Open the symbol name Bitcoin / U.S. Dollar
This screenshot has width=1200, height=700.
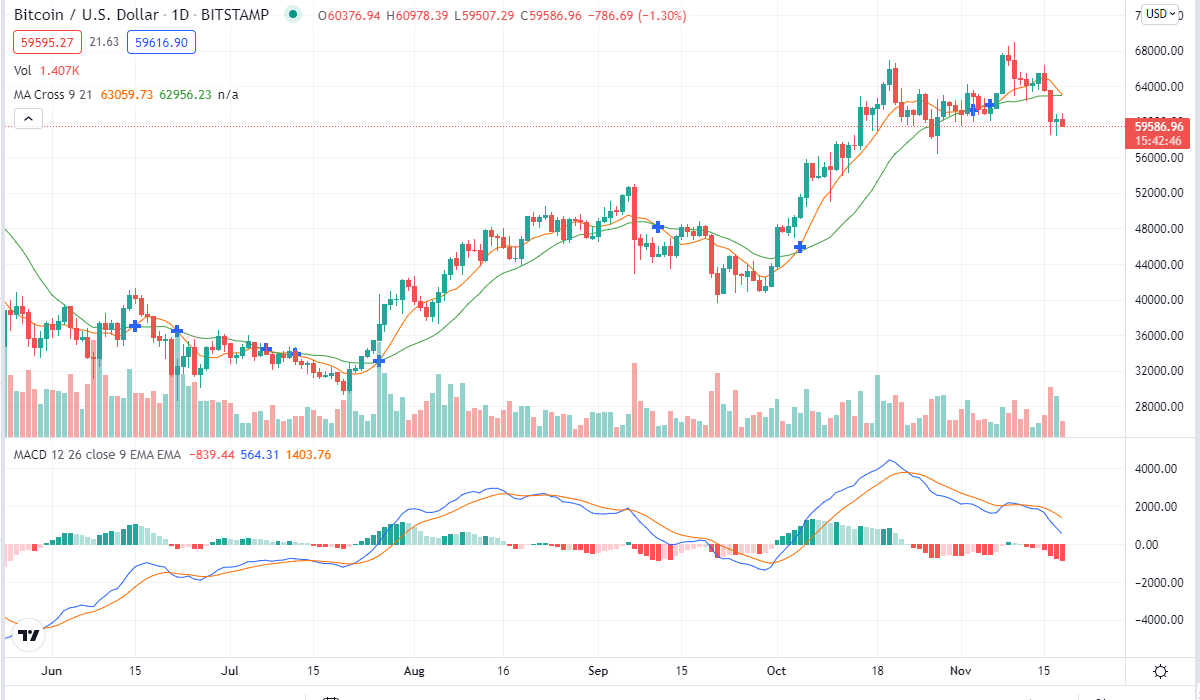[x=85, y=15]
